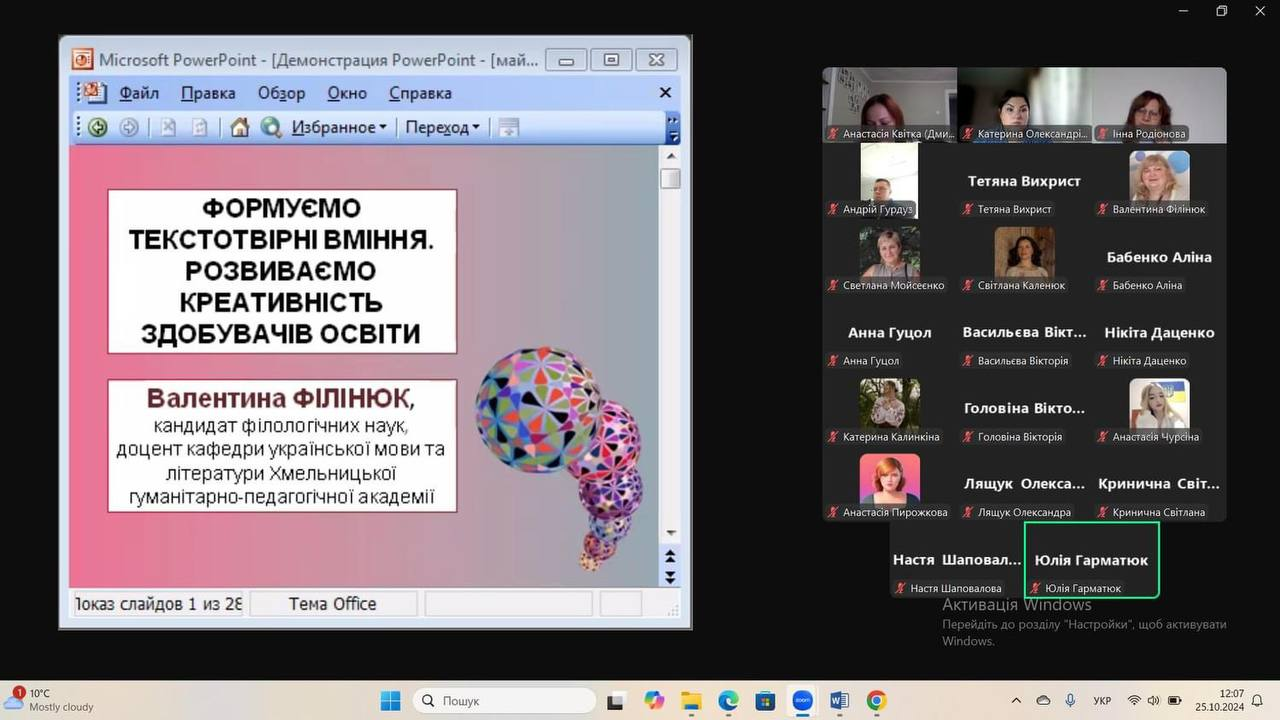
Task: Open File Explorer from the taskbar
Action: (x=691, y=700)
